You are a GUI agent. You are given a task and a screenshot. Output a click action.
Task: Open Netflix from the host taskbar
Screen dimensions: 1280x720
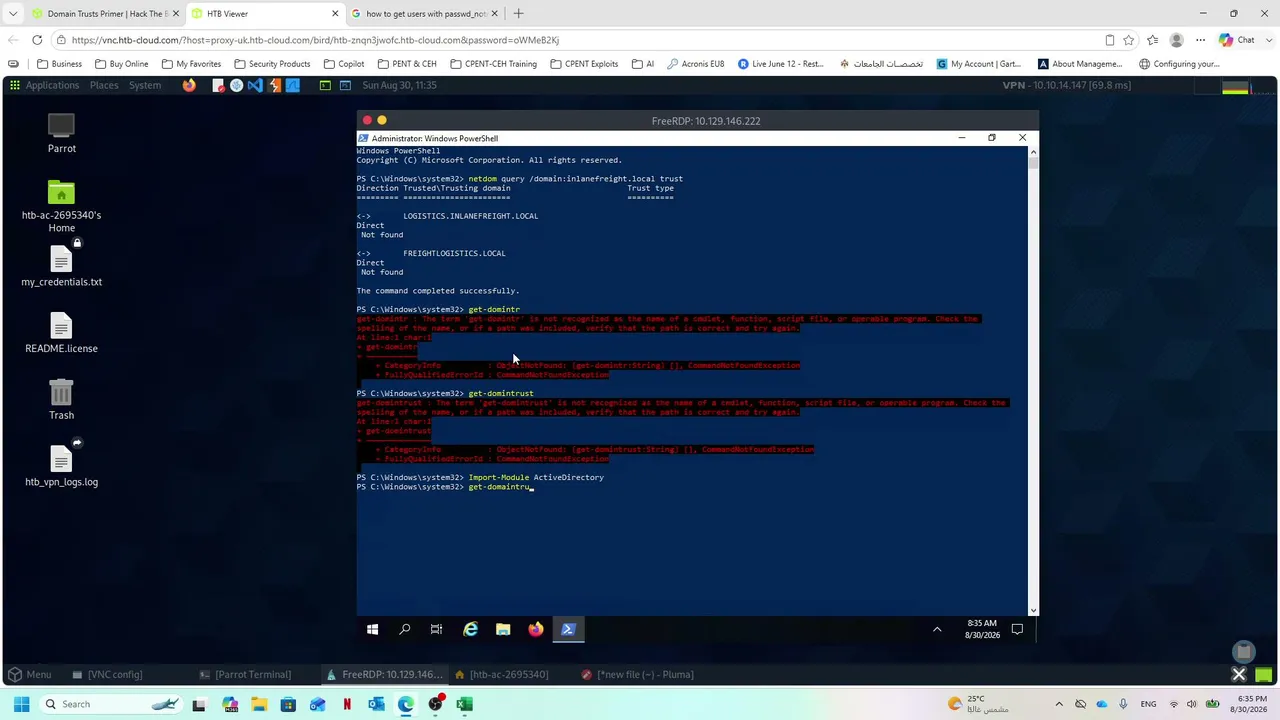point(347,704)
